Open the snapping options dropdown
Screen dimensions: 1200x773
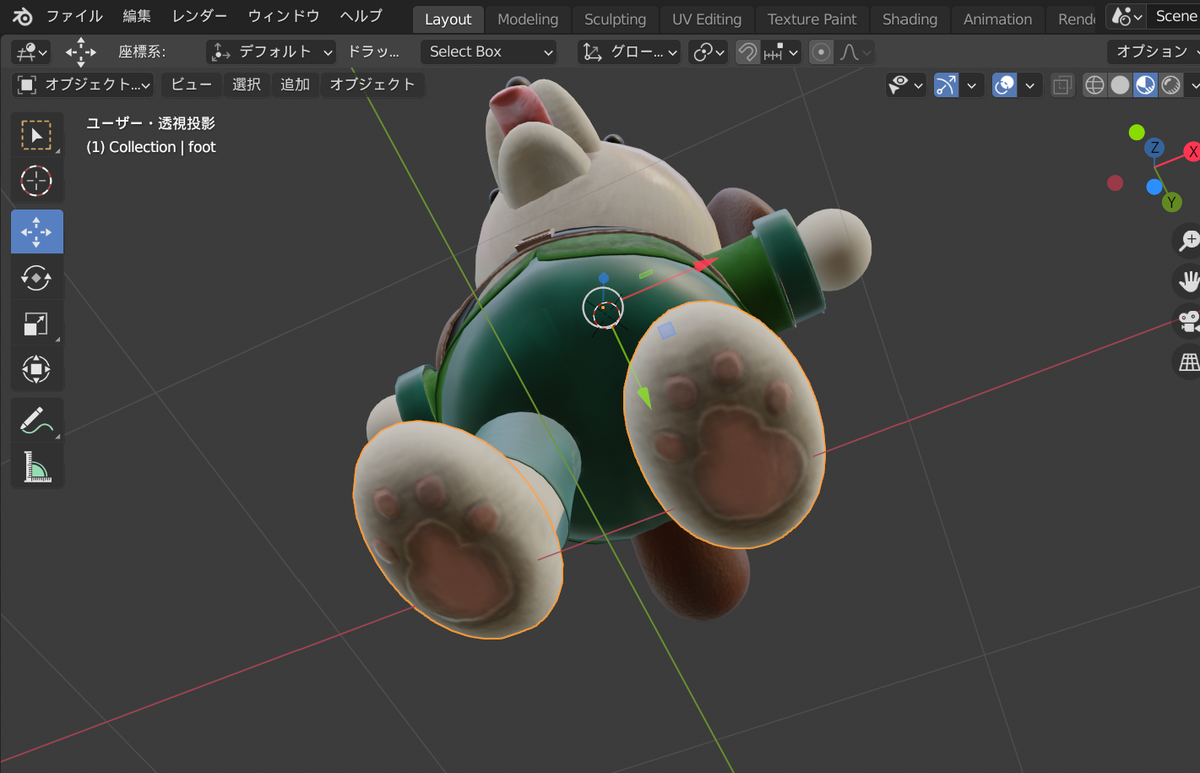pos(781,52)
